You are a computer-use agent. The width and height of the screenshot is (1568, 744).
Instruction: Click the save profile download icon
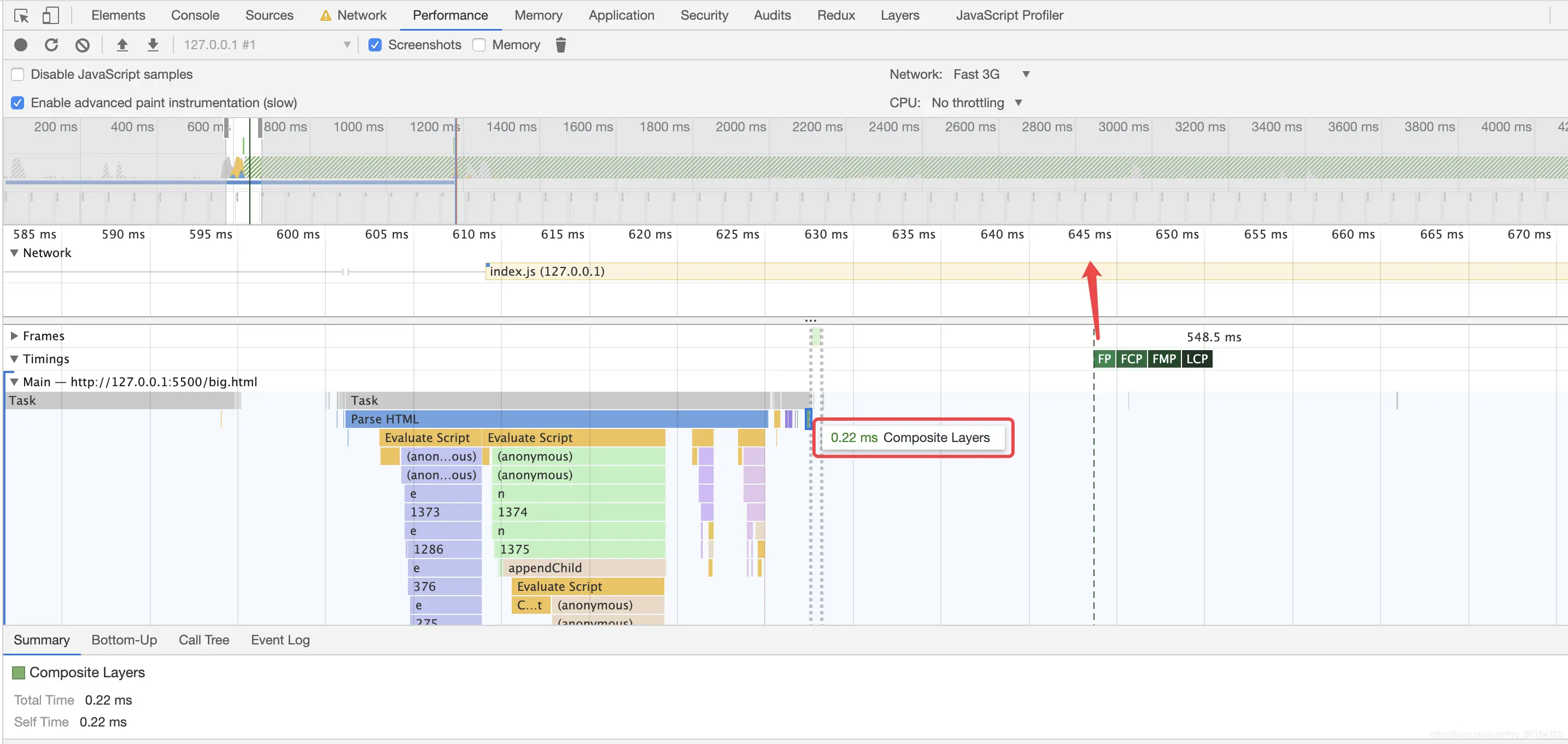coord(153,45)
